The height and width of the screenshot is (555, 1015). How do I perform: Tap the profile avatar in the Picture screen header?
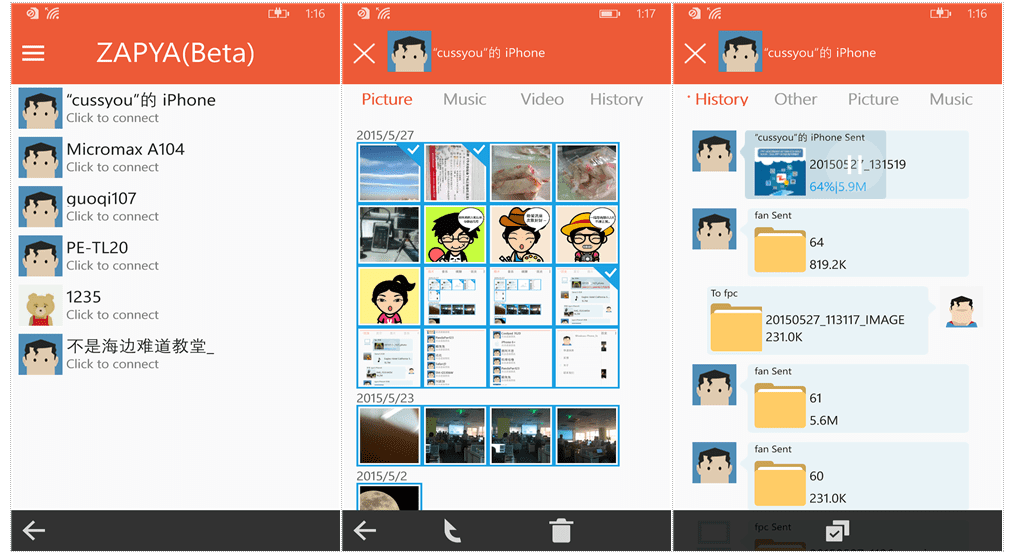(x=409, y=51)
